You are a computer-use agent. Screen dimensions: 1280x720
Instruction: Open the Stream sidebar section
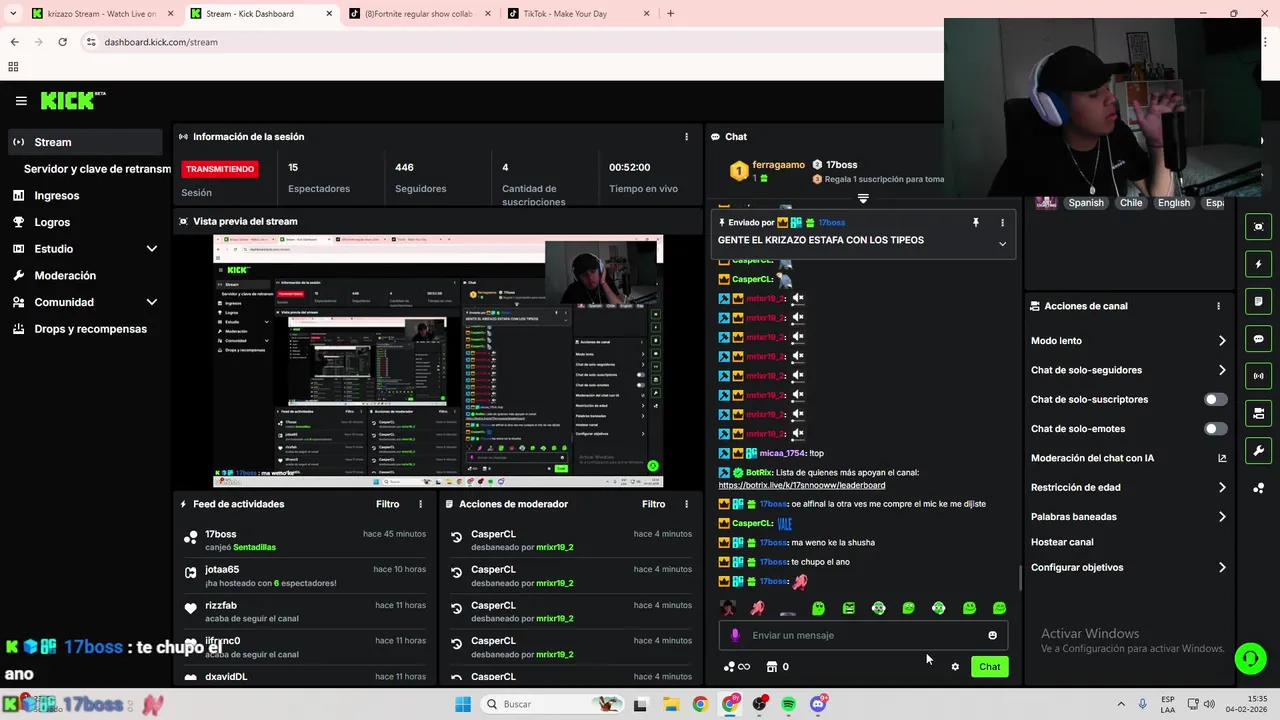(x=85, y=142)
